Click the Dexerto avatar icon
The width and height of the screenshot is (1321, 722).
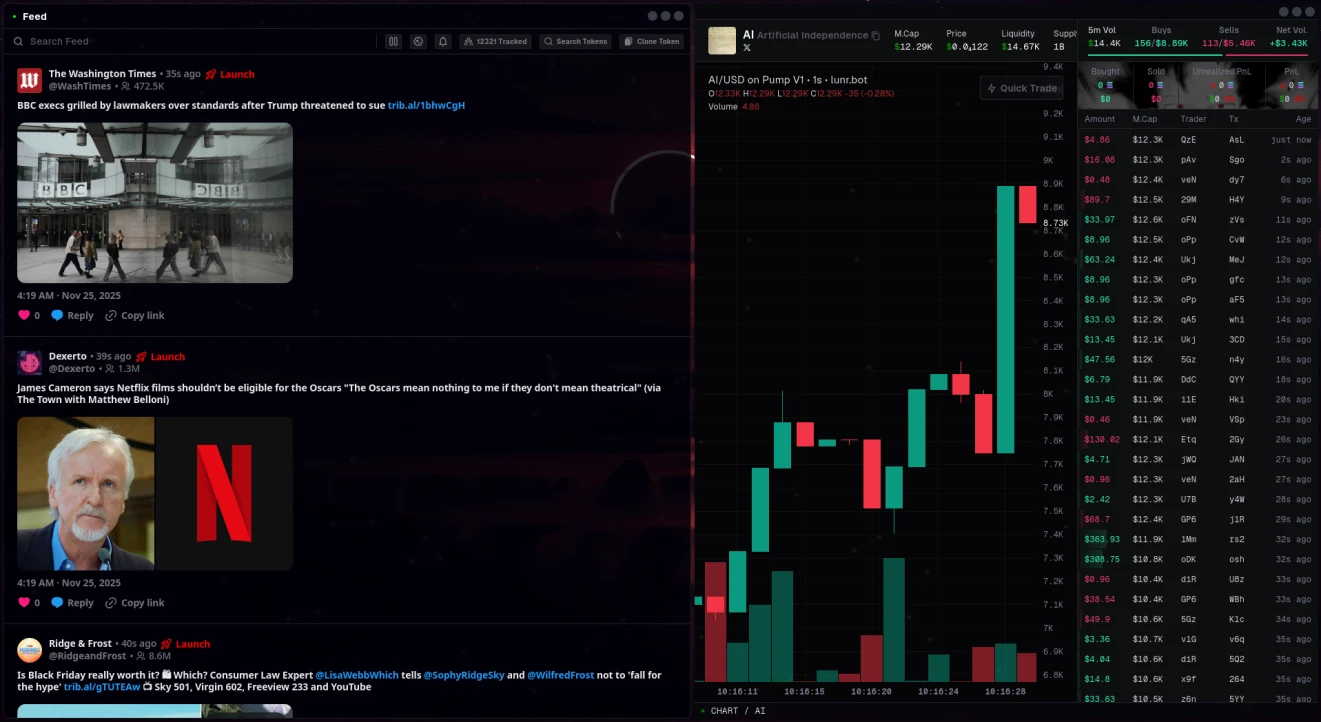click(30, 362)
